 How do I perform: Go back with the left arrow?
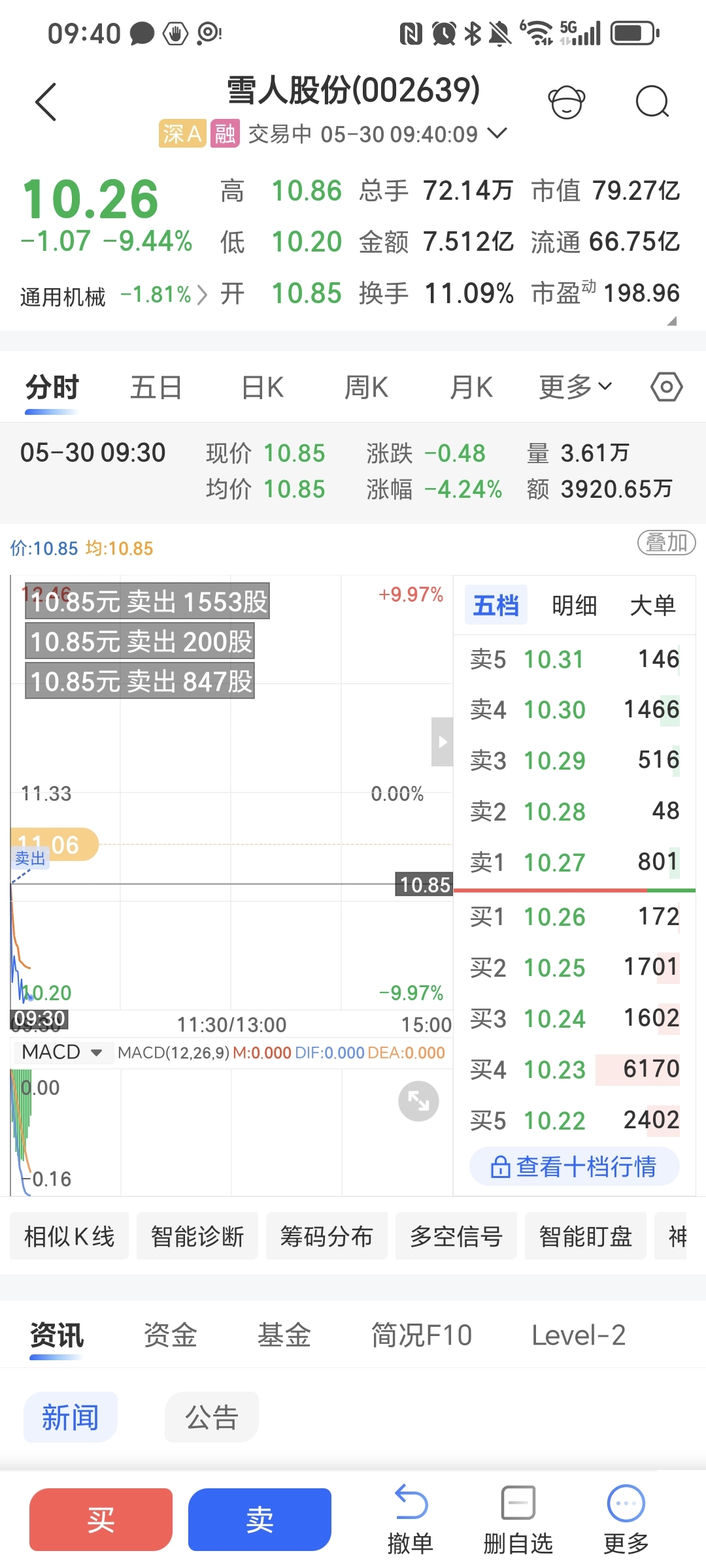46,102
